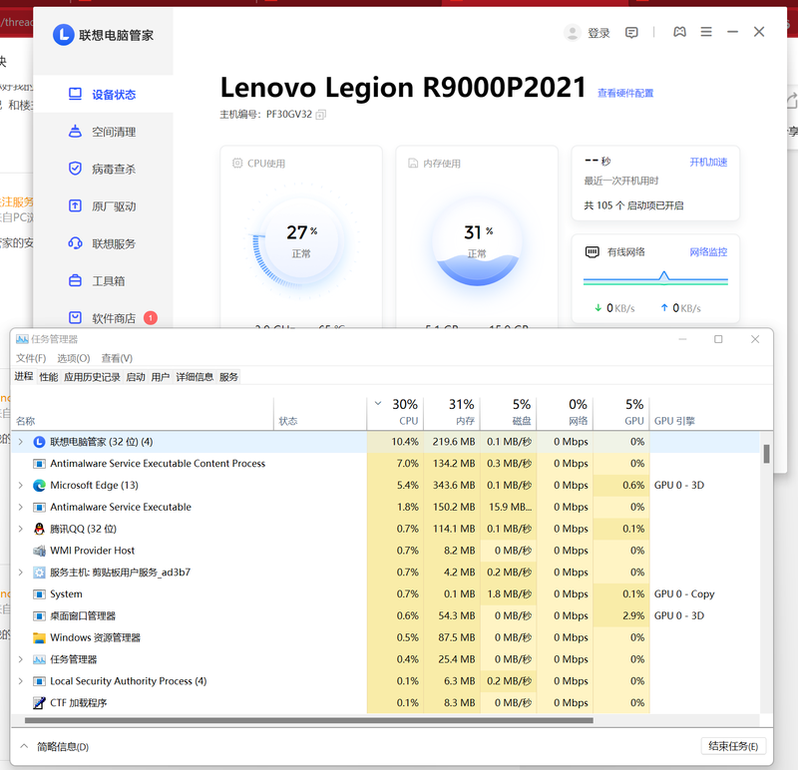
Task: Open the 选项 menu in Task Manager
Action: [x=73, y=358]
